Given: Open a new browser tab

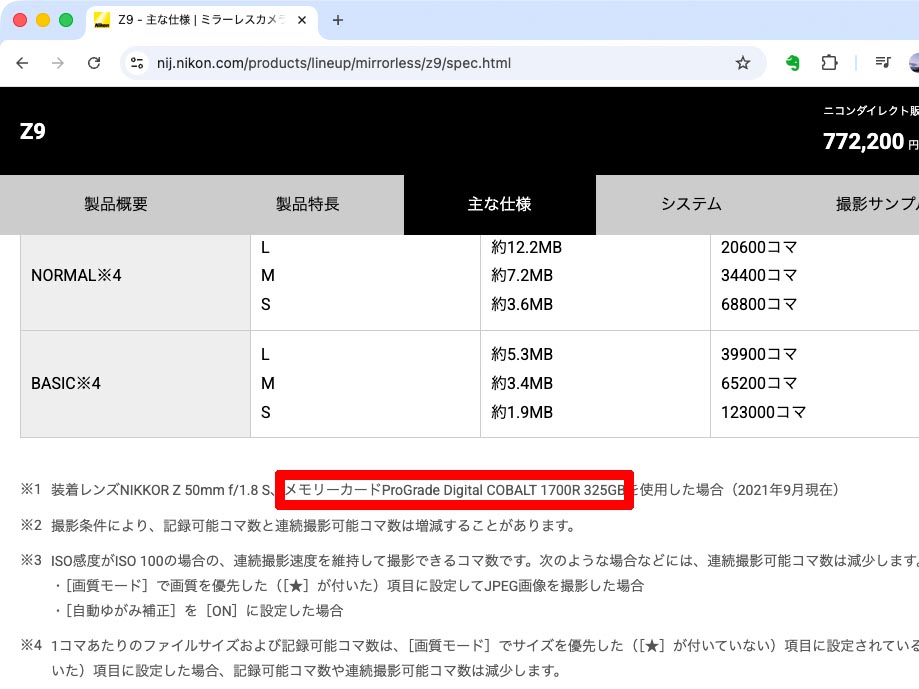Looking at the screenshot, I should 341,19.
